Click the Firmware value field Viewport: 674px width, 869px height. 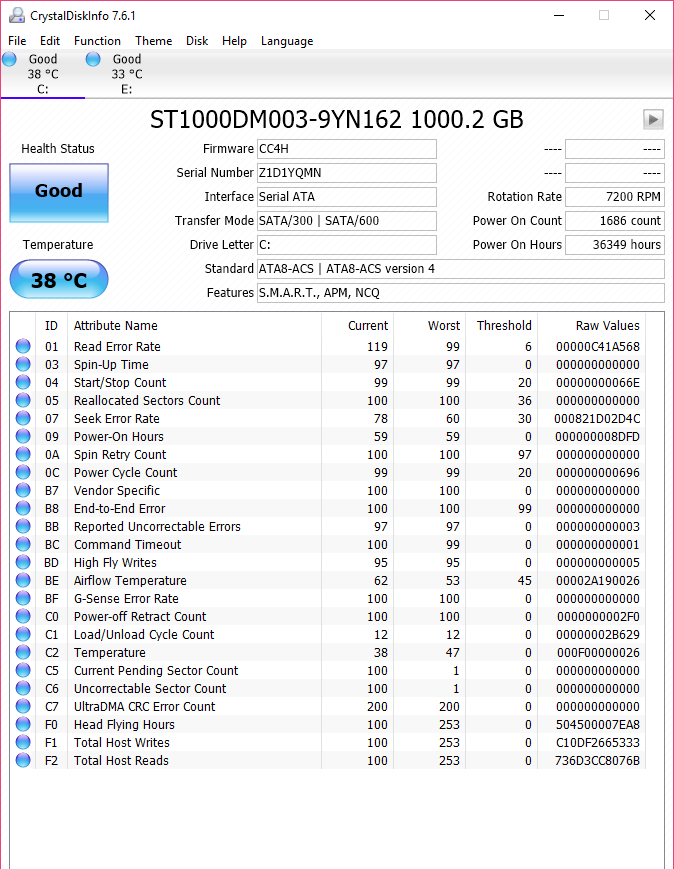click(347, 149)
